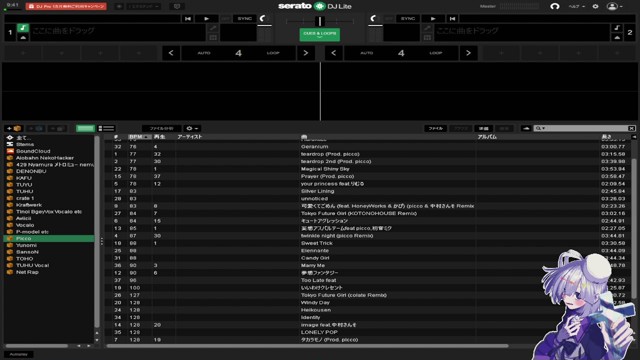Click play on deck 1
640x360 pixels.
pos(207,18)
